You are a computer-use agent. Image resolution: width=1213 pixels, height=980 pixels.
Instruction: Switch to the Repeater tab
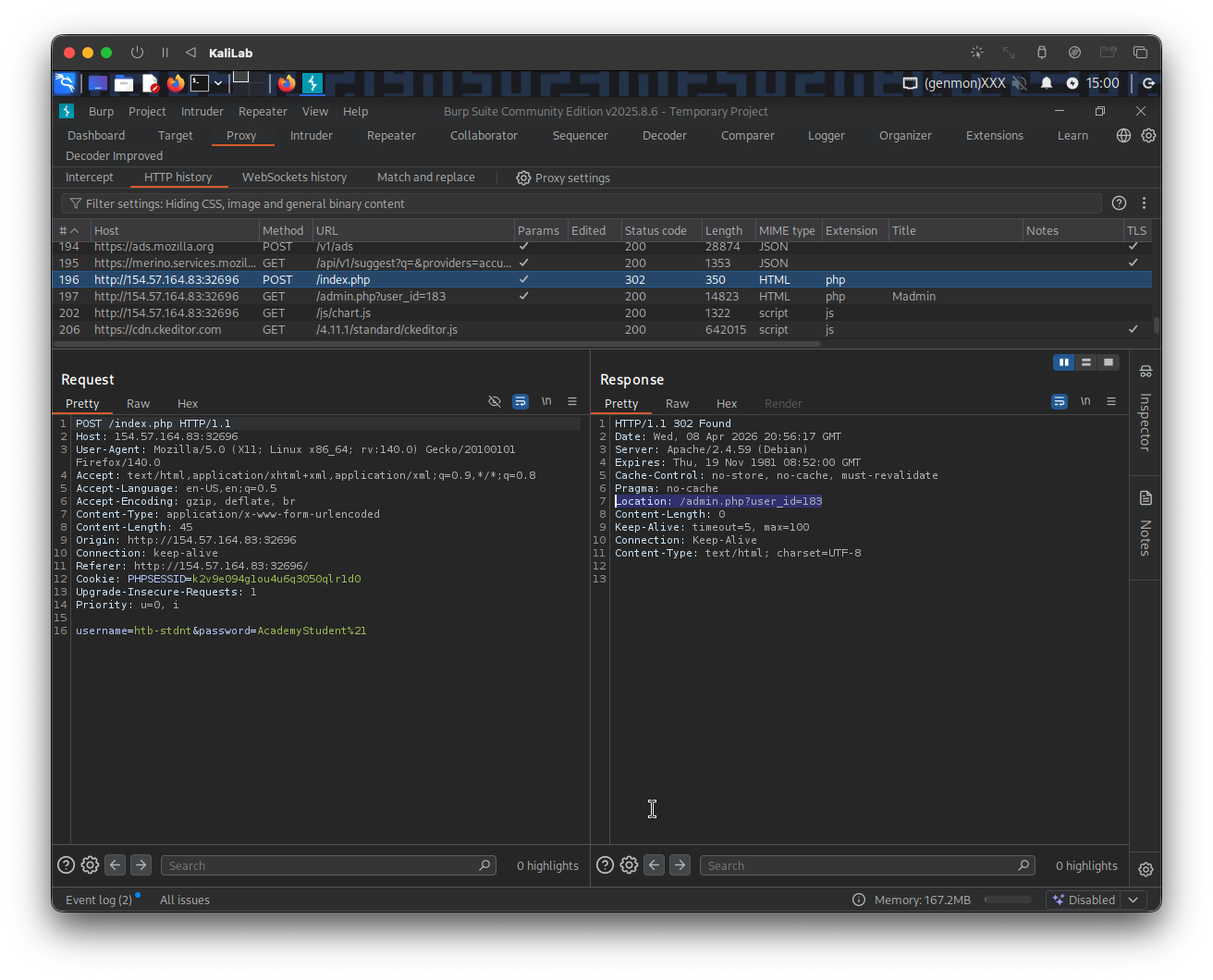[x=391, y=135]
